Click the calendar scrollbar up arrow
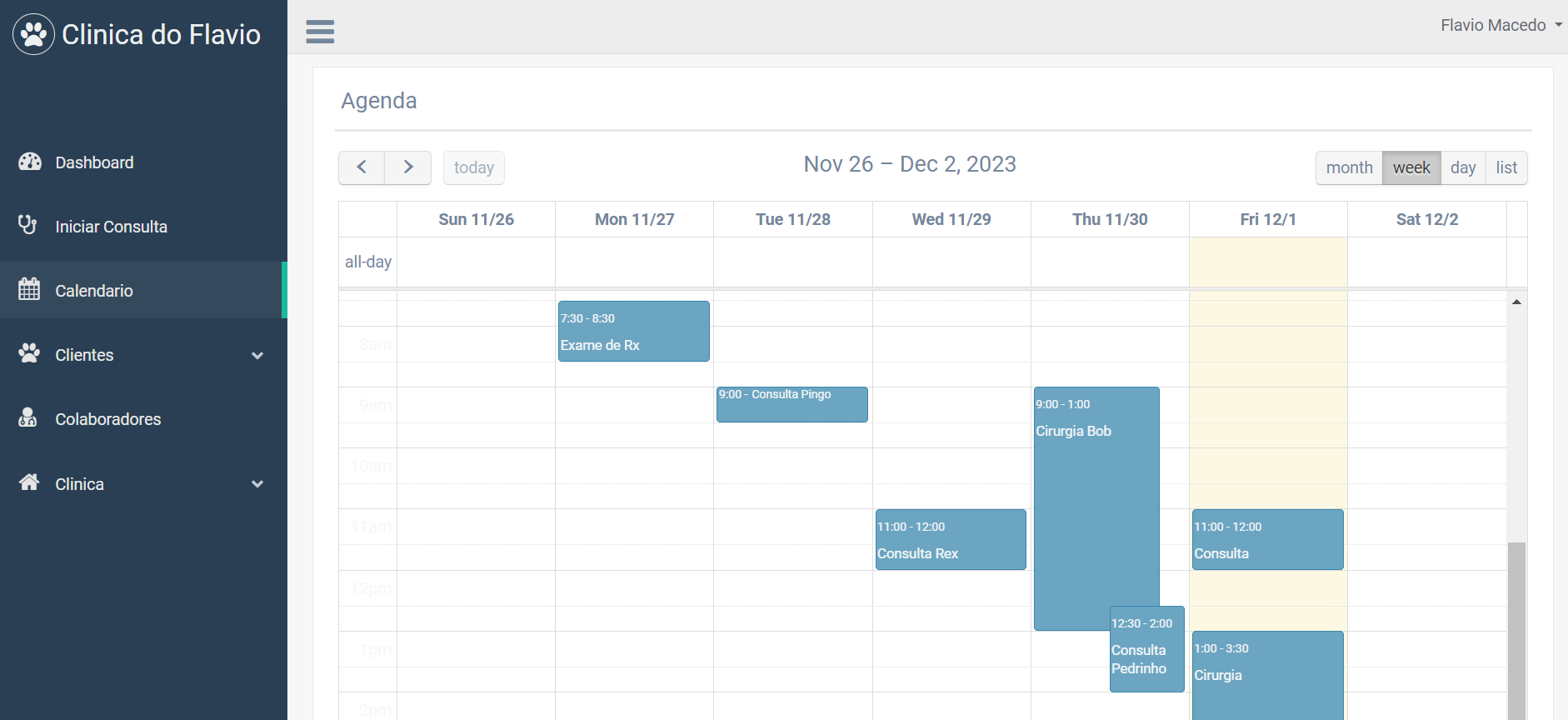Viewport: 1568px width, 720px height. click(1516, 302)
